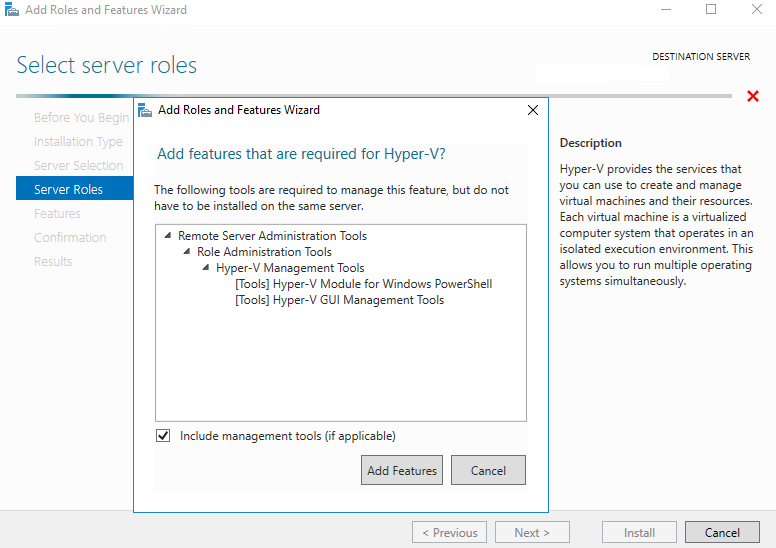Click the Hyper-V description text

[x=656, y=225]
